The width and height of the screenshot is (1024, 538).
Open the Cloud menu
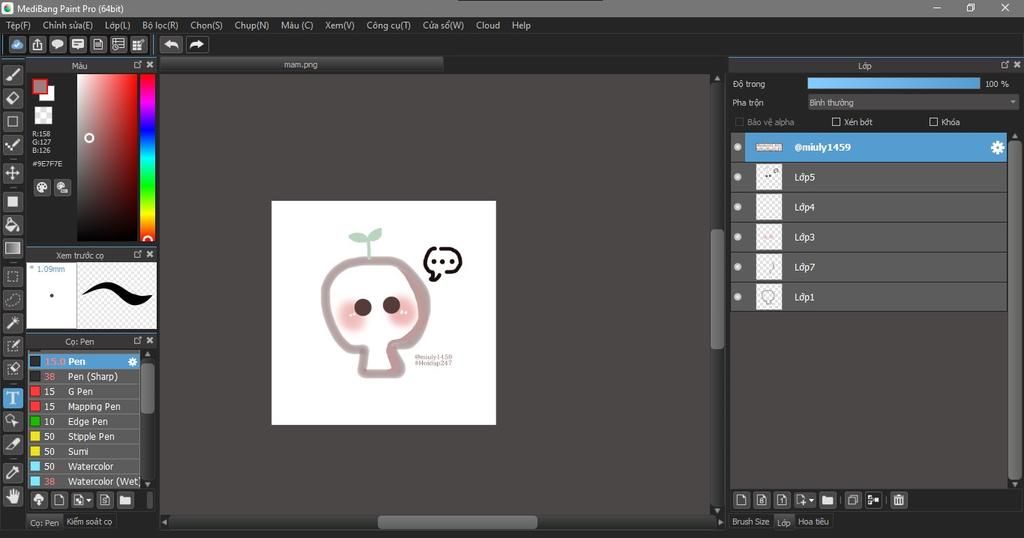(x=488, y=25)
